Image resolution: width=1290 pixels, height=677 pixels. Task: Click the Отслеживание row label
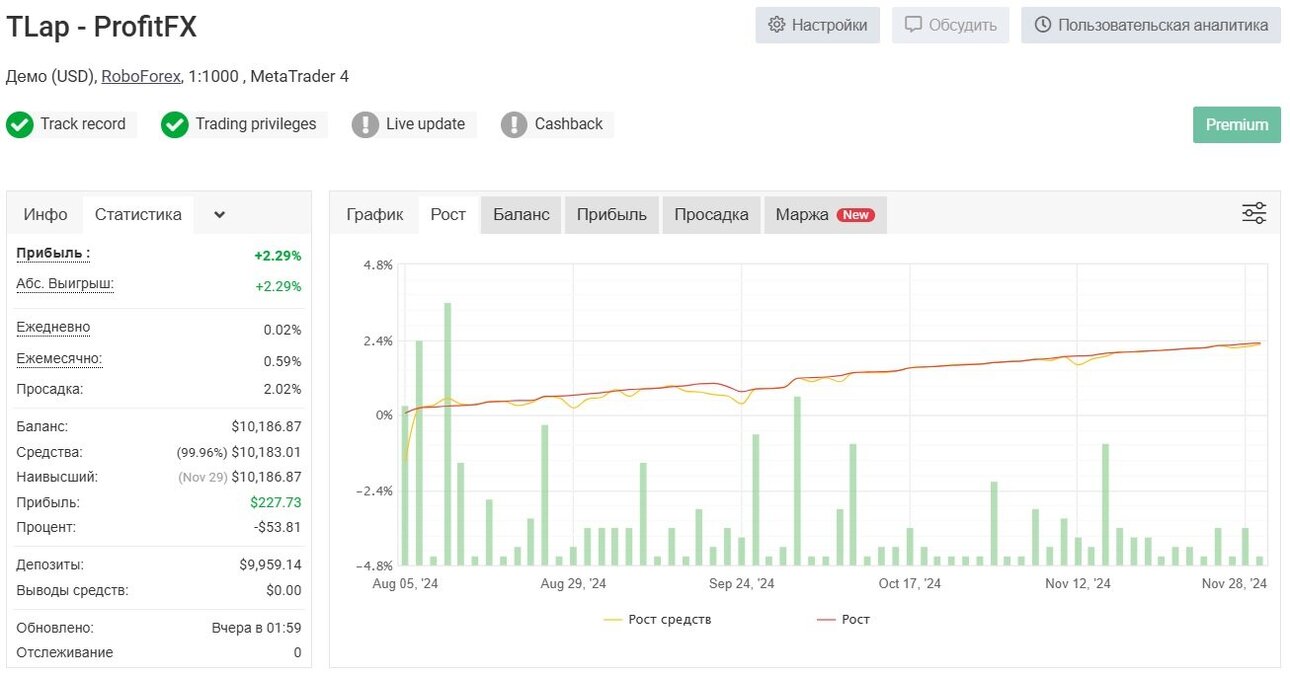pyautogui.click(x=65, y=653)
